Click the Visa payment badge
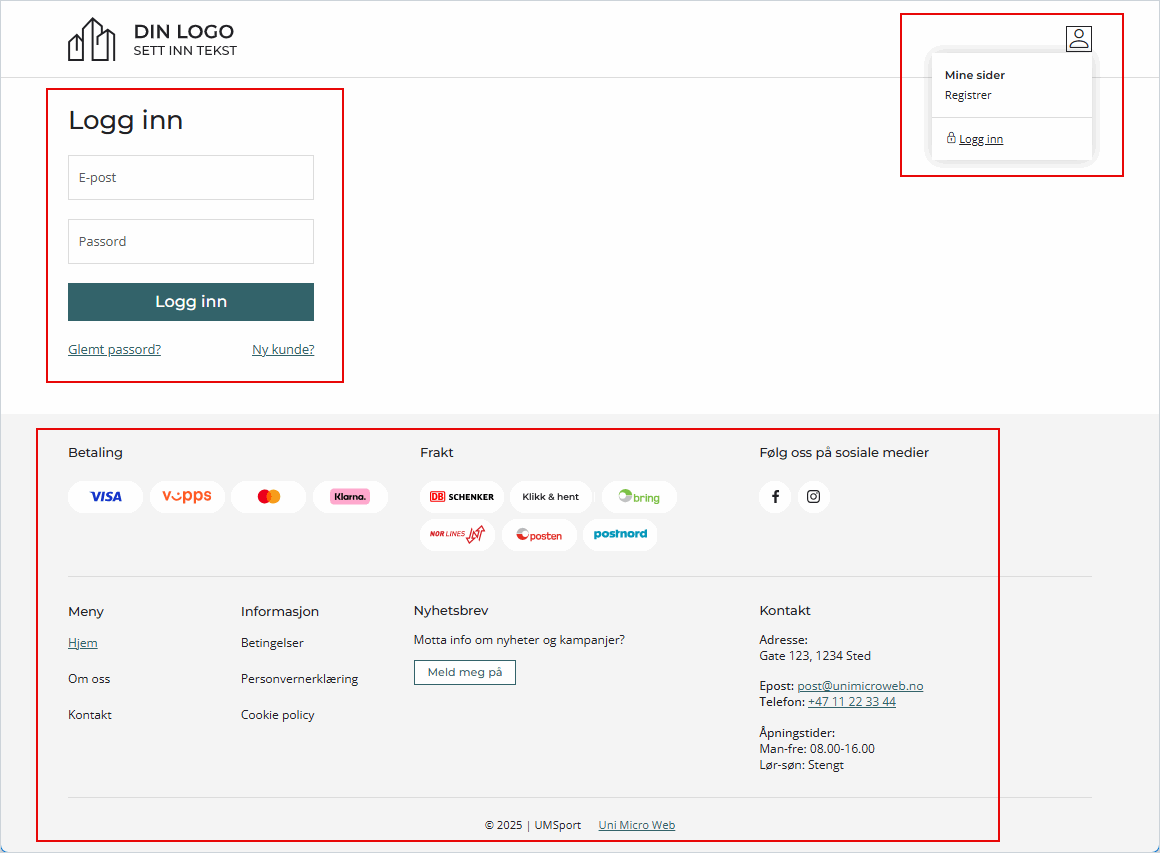 pos(105,497)
